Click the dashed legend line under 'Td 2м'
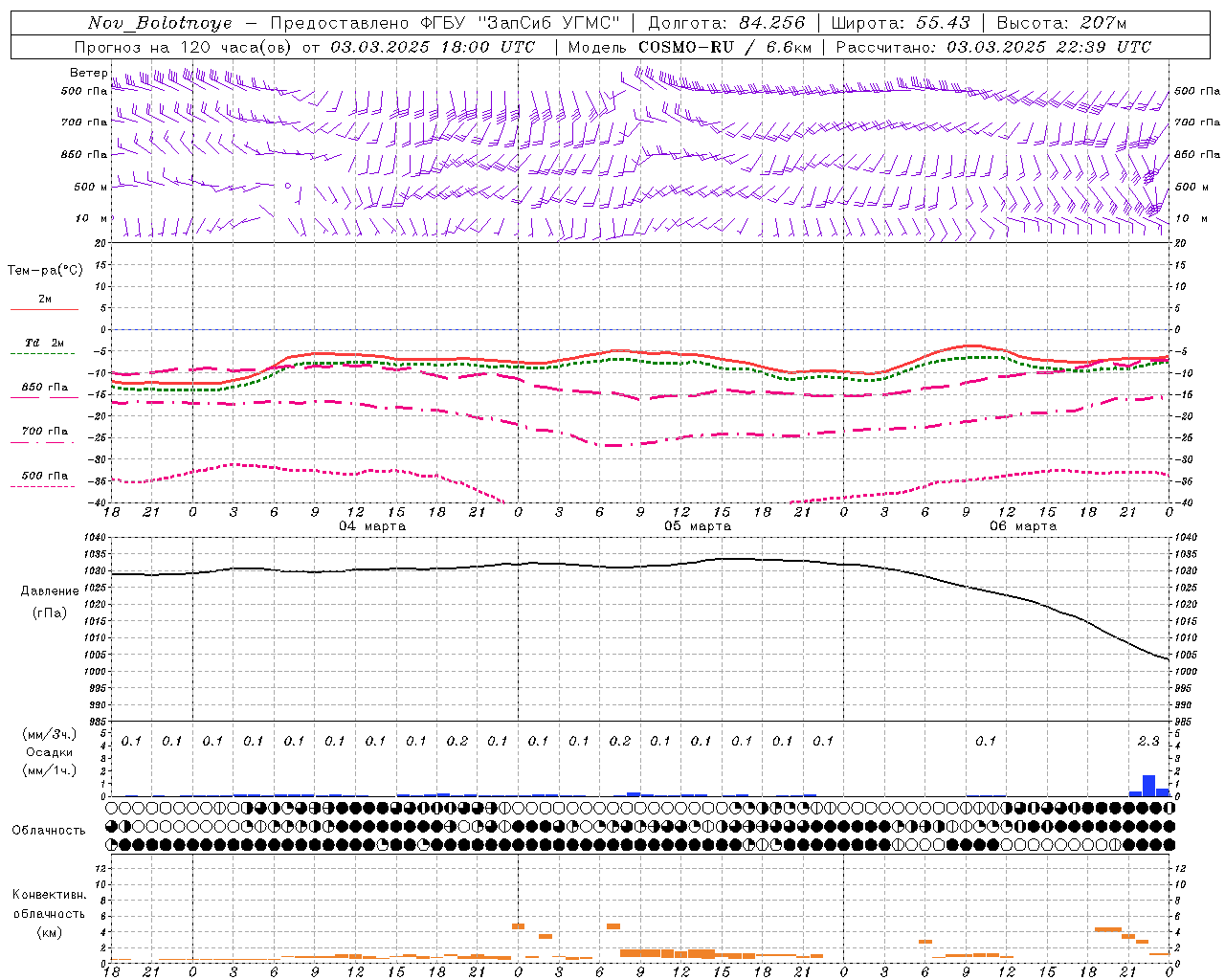The height and width of the screenshot is (980, 1225). [x=42, y=354]
